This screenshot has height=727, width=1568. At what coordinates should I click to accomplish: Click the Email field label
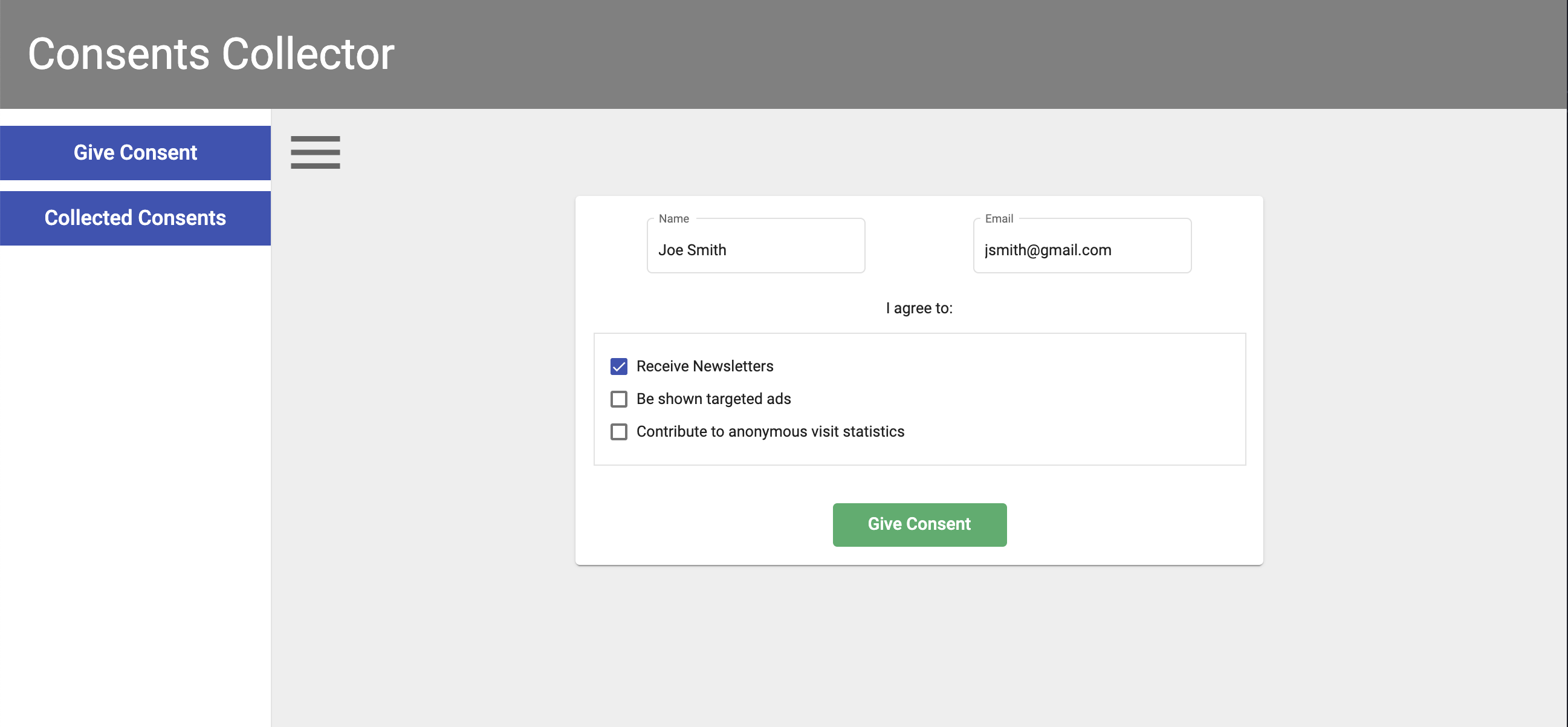[x=999, y=218]
